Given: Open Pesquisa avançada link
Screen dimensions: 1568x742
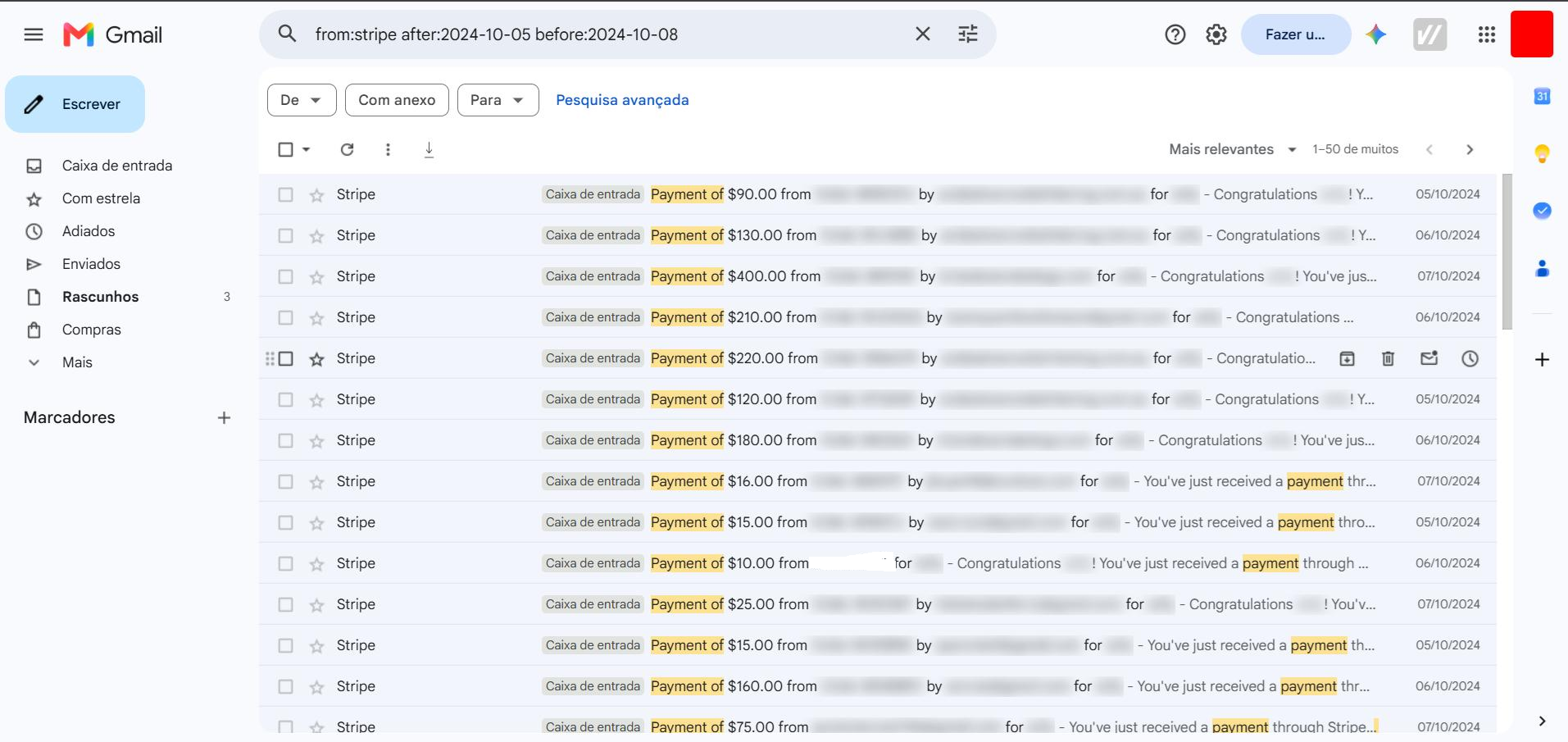Looking at the screenshot, I should (622, 100).
